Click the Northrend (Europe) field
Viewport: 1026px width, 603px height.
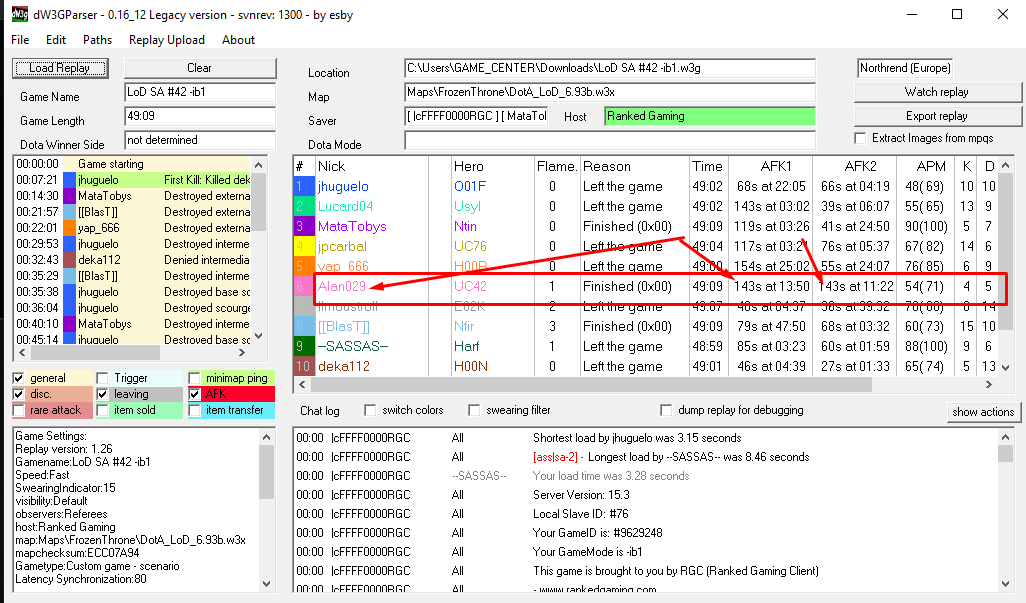pyautogui.click(x=905, y=68)
